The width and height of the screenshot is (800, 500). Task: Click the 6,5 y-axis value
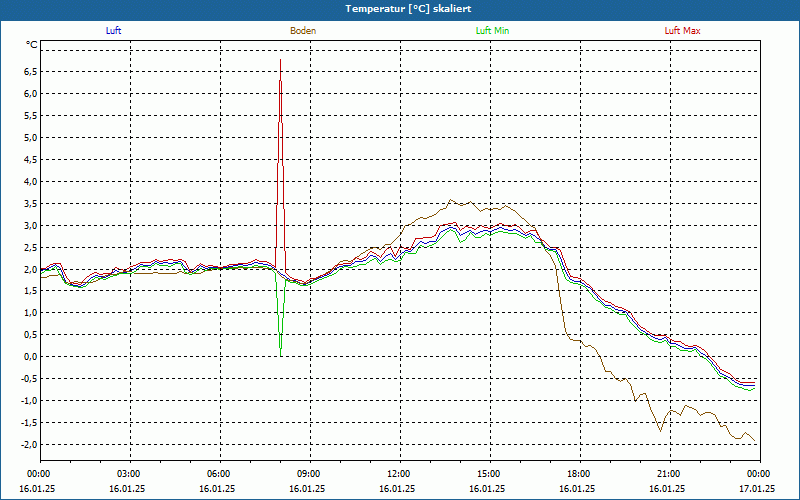31,72
